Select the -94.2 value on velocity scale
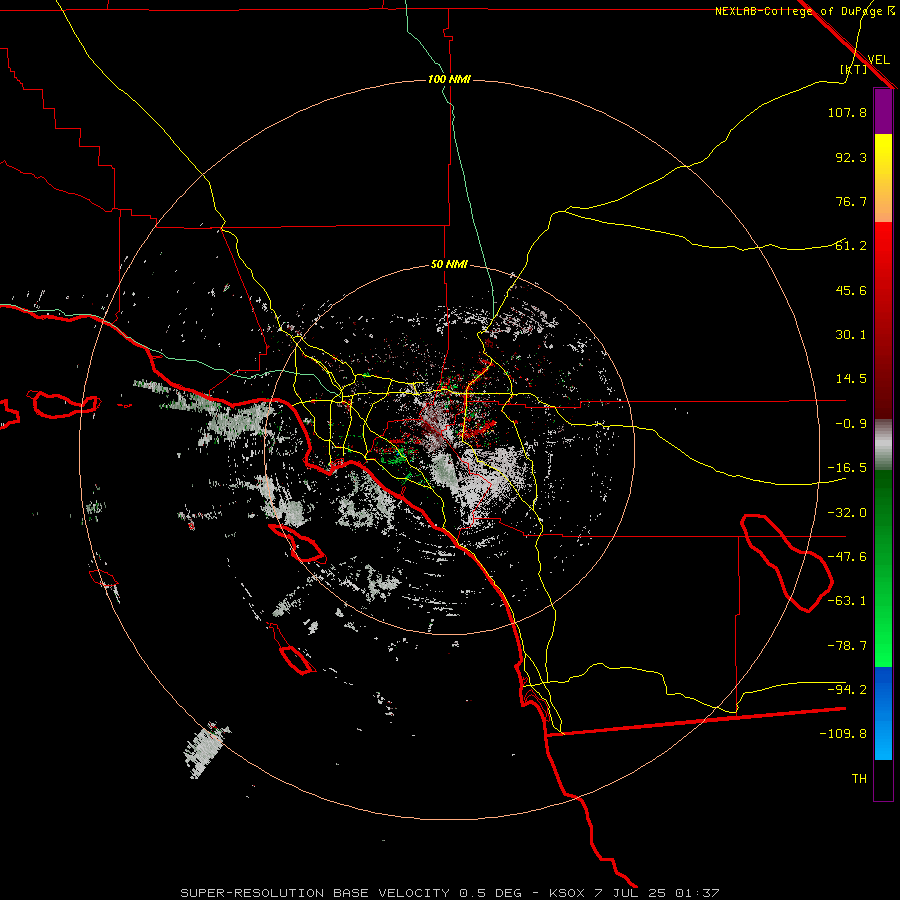 [847, 689]
